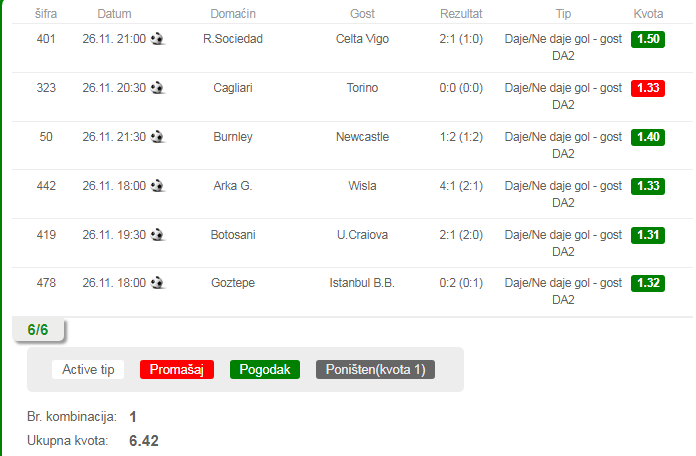The height and width of the screenshot is (456, 696).
Task: Click the soccer ball icon in Arka G. row
Action: (x=157, y=186)
